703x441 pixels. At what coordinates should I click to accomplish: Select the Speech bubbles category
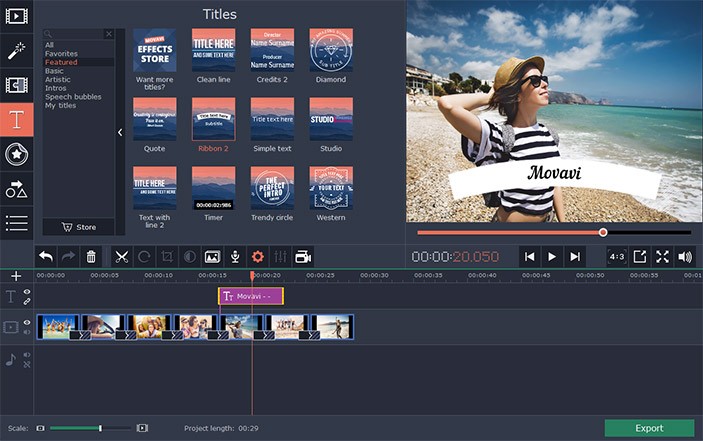pyautogui.click(x=73, y=97)
